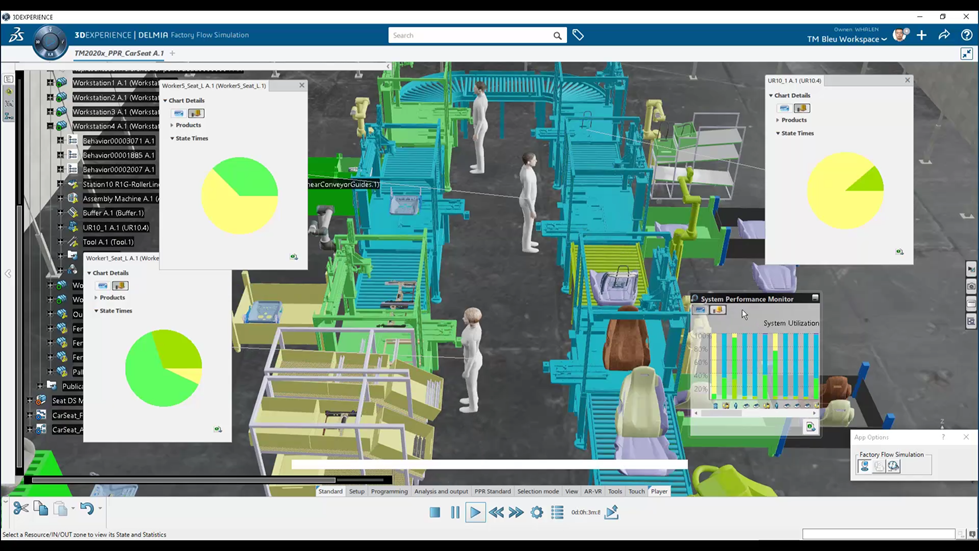Select the resource view icon in Worker5_Seat_L panel

pyautogui.click(x=196, y=113)
